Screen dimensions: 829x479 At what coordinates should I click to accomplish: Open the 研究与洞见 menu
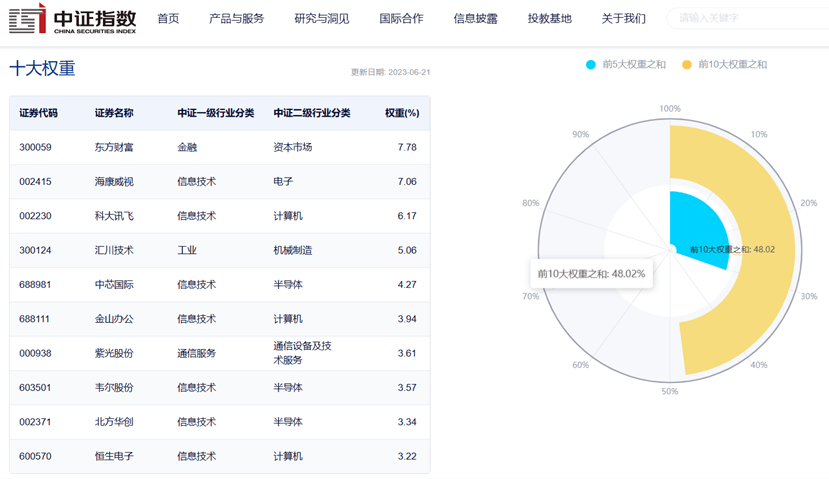point(321,19)
